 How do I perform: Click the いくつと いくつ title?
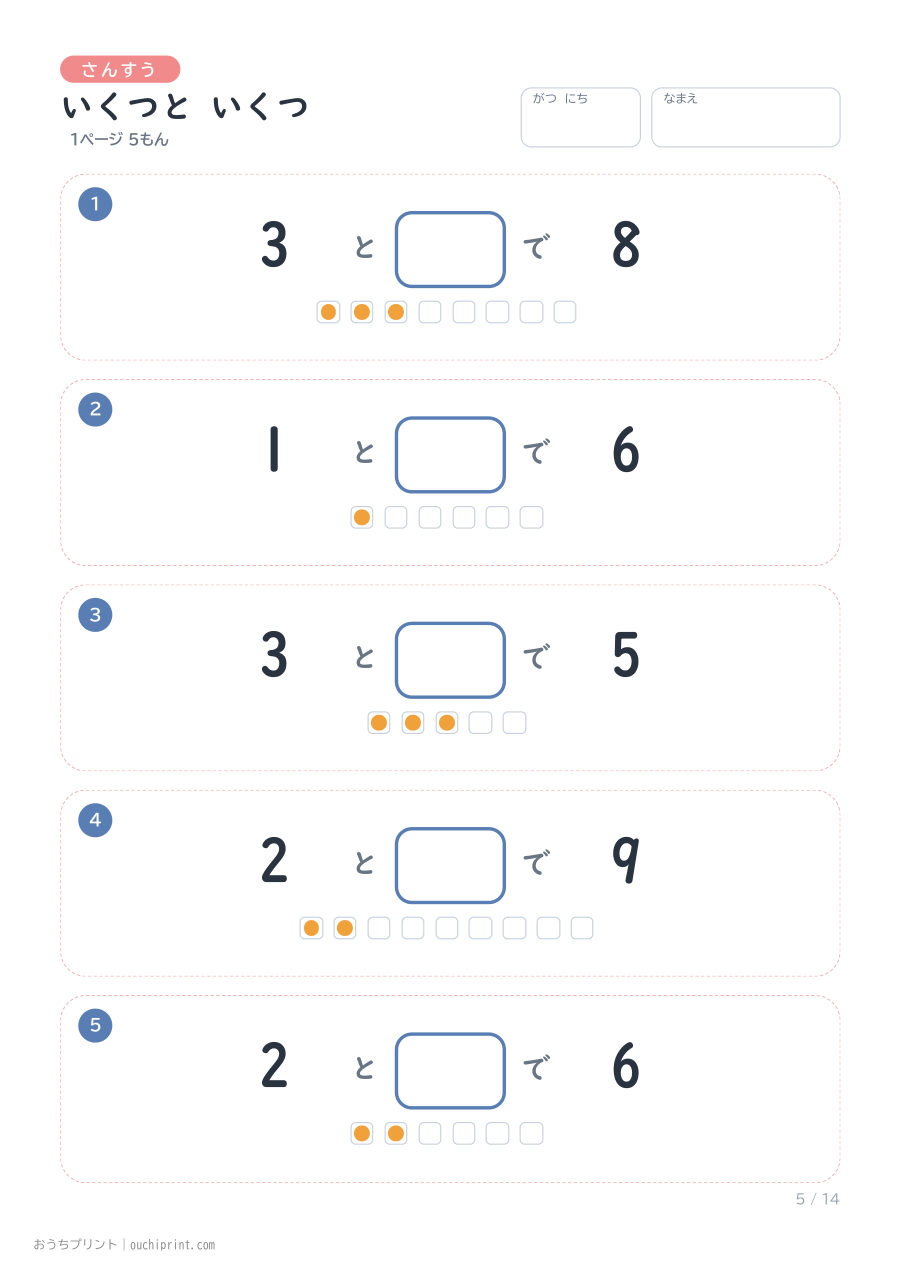point(185,107)
